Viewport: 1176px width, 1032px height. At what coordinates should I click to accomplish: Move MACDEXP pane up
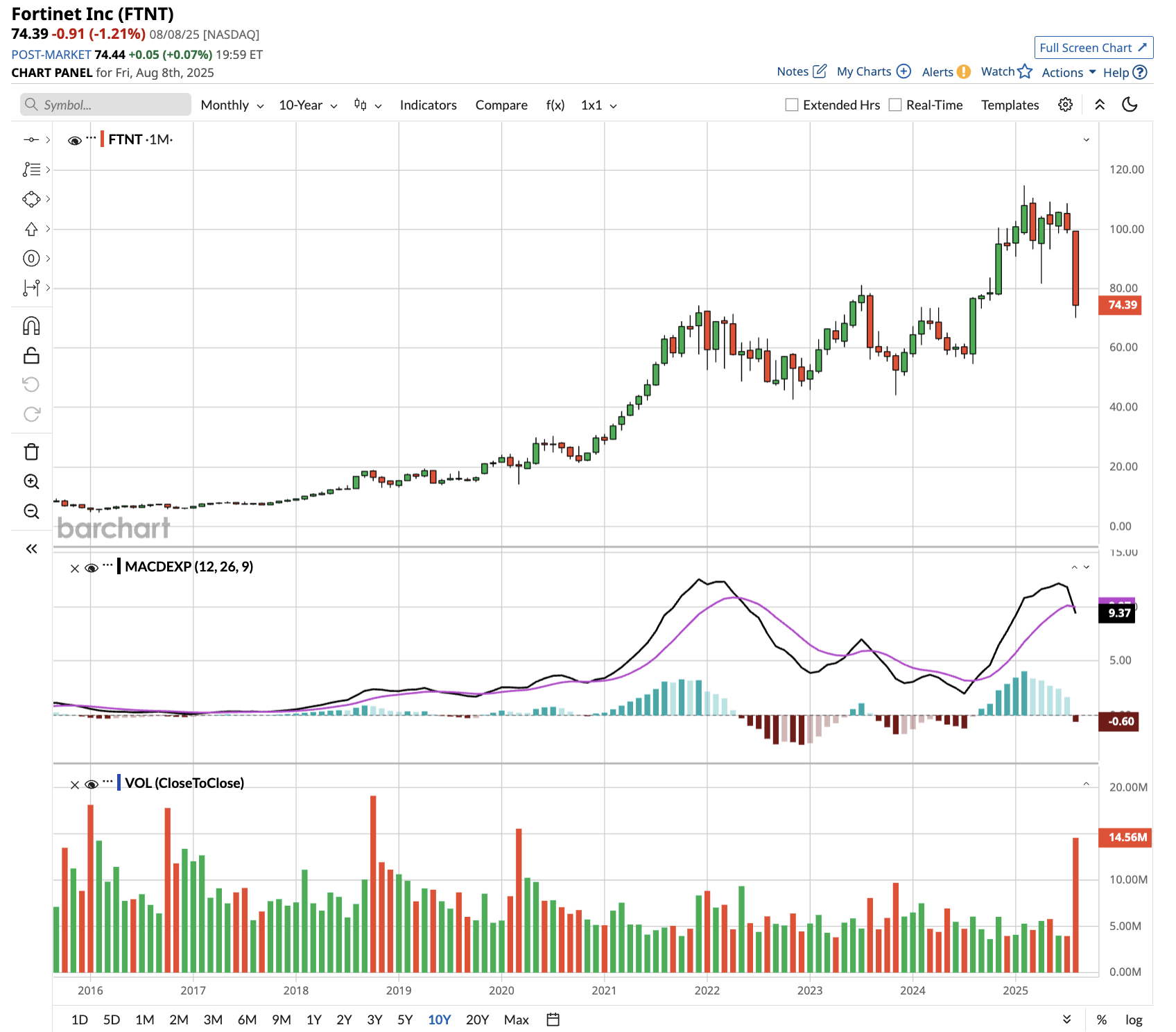pos(1075,567)
